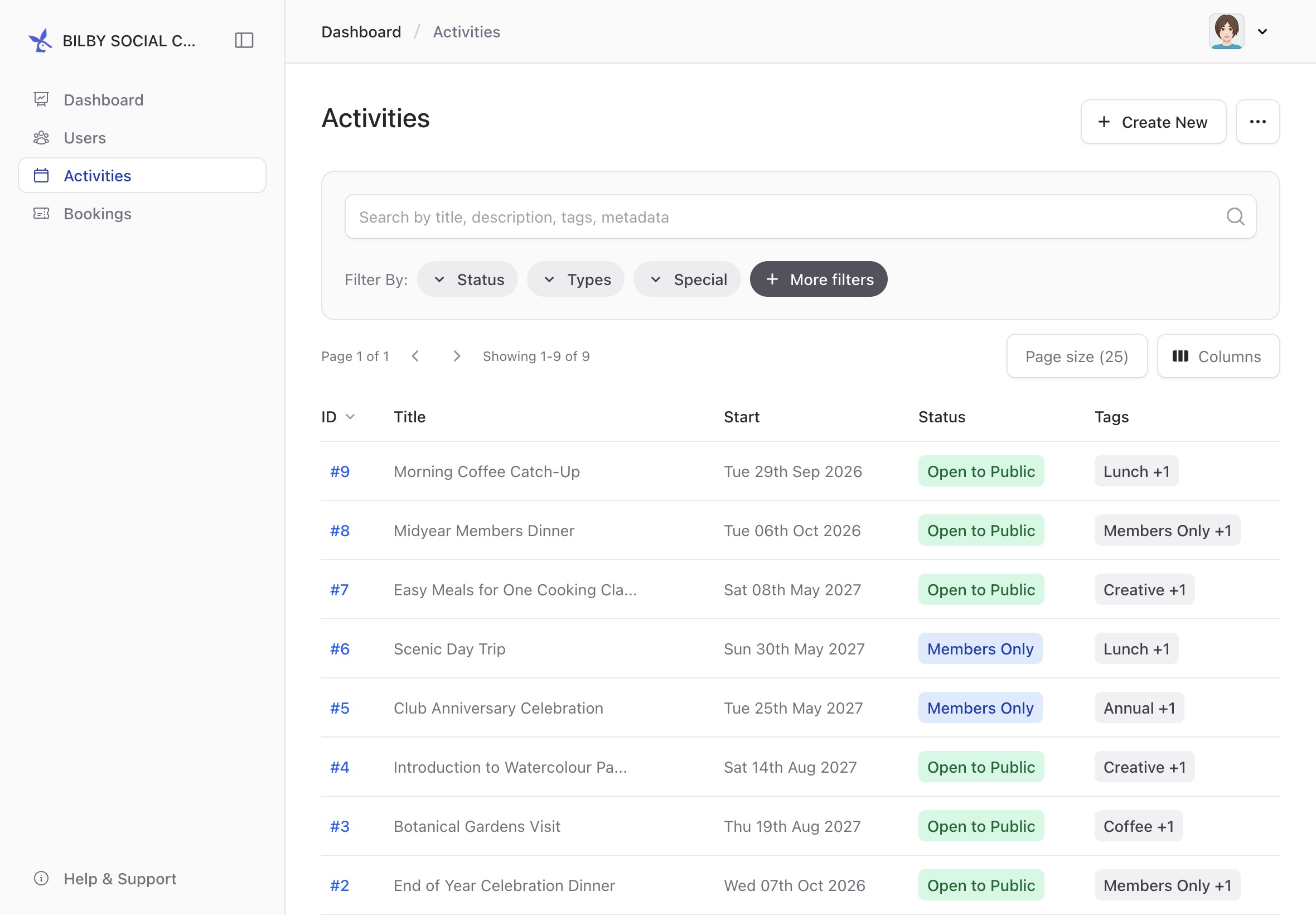This screenshot has height=915, width=1316.
Task: Open activity #9 link
Action: tap(340, 471)
